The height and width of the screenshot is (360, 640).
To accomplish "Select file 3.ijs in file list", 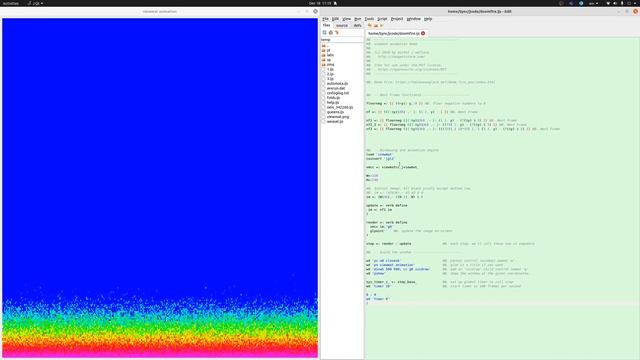I will pos(328,79).
